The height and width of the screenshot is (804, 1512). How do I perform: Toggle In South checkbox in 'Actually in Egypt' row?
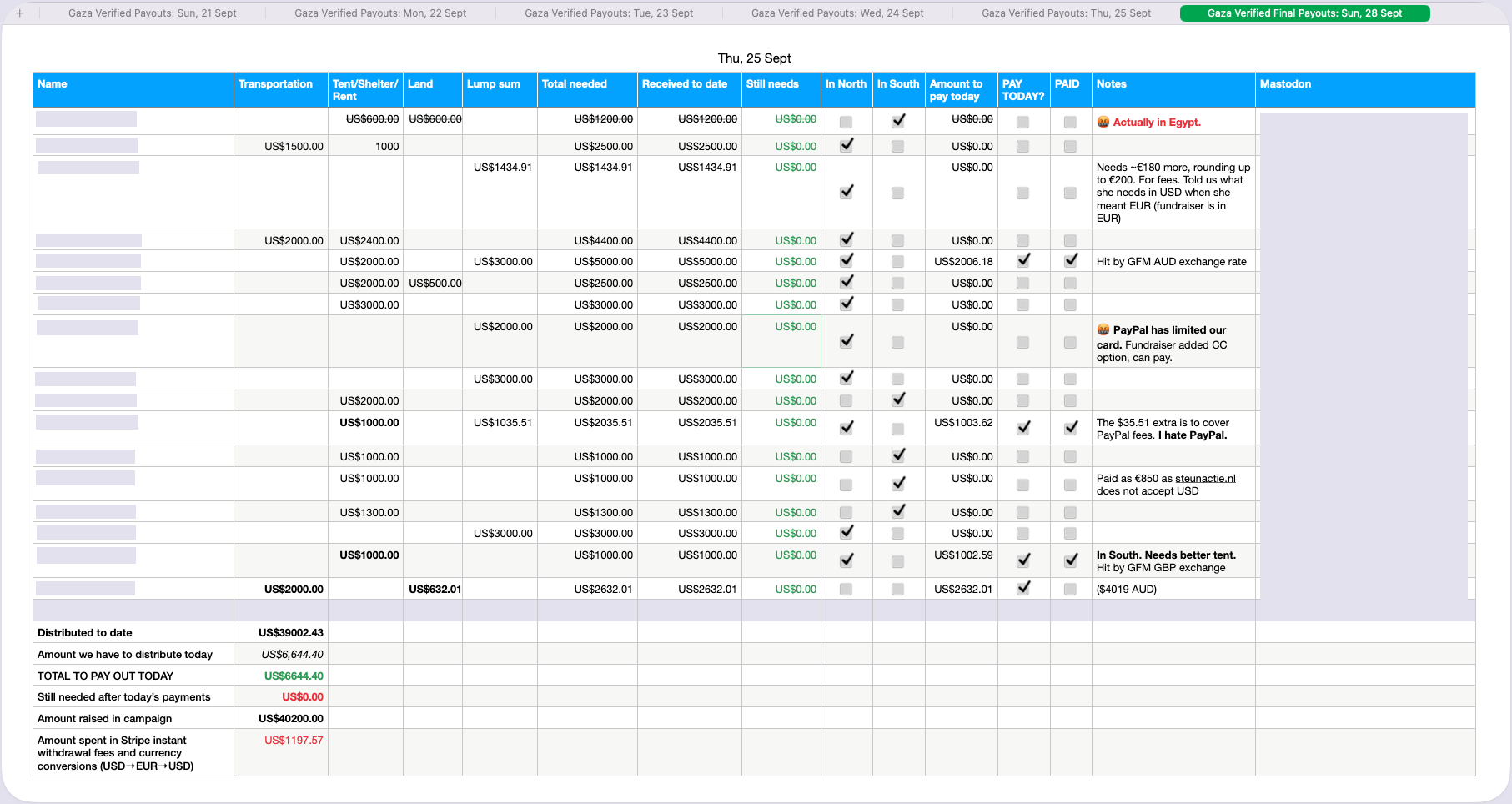(898, 121)
